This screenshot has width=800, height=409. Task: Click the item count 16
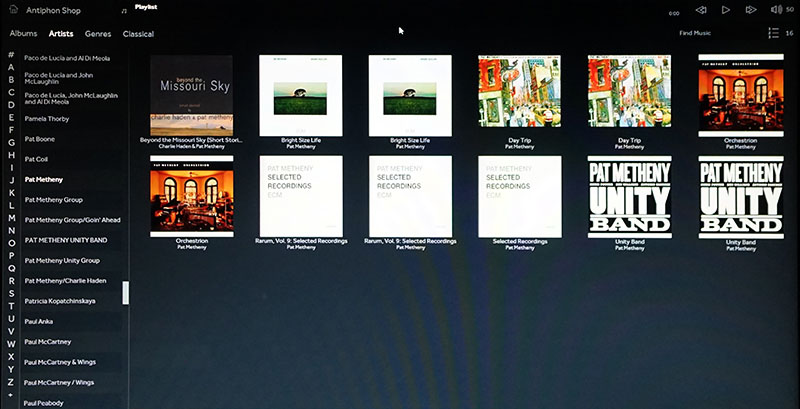click(789, 33)
